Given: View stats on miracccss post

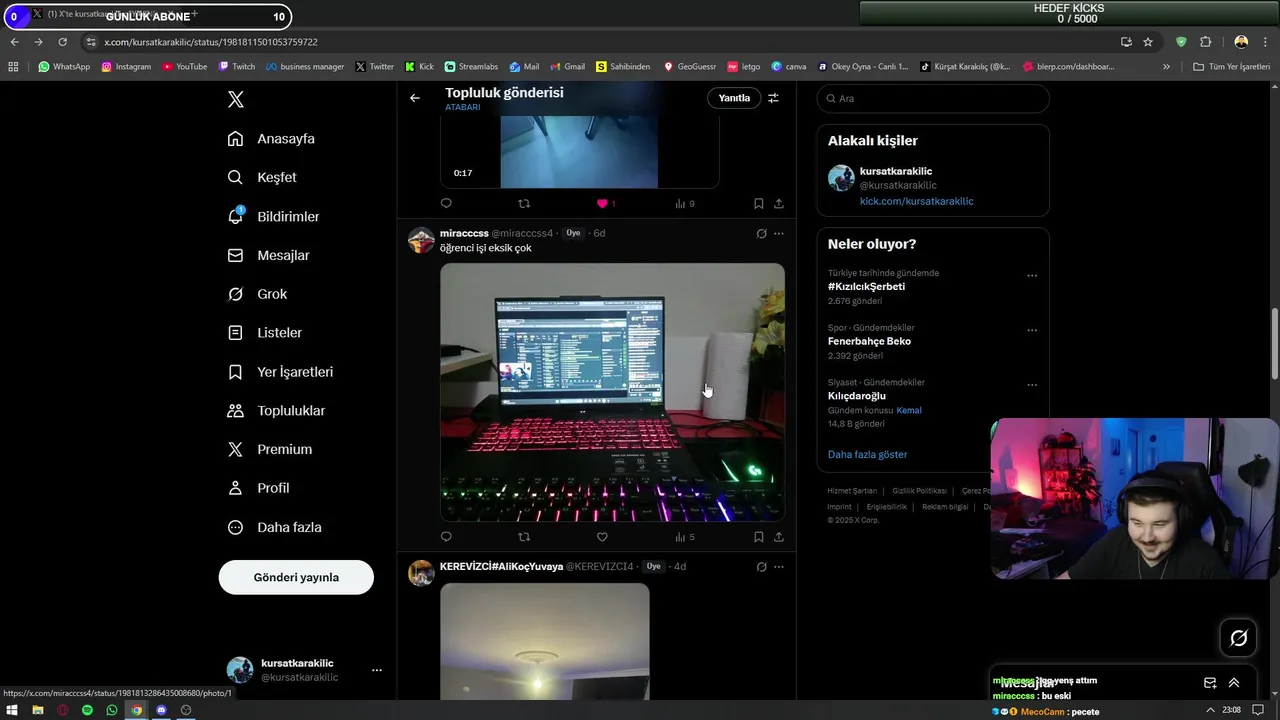Looking at the screenshot, I should click(684, 537).
